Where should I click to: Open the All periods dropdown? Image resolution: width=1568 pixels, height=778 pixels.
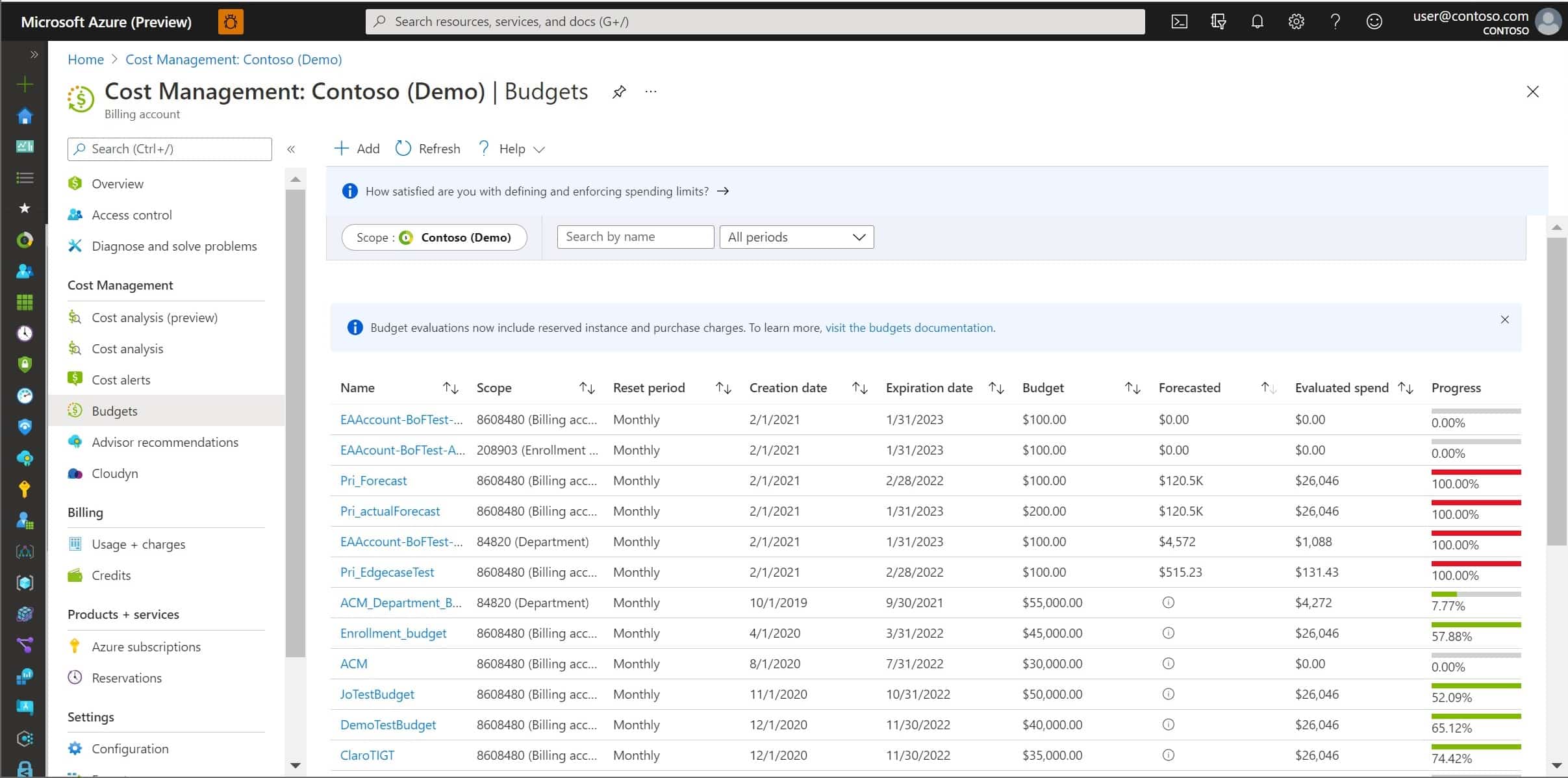pyautogui.click(x=796, y=237)
